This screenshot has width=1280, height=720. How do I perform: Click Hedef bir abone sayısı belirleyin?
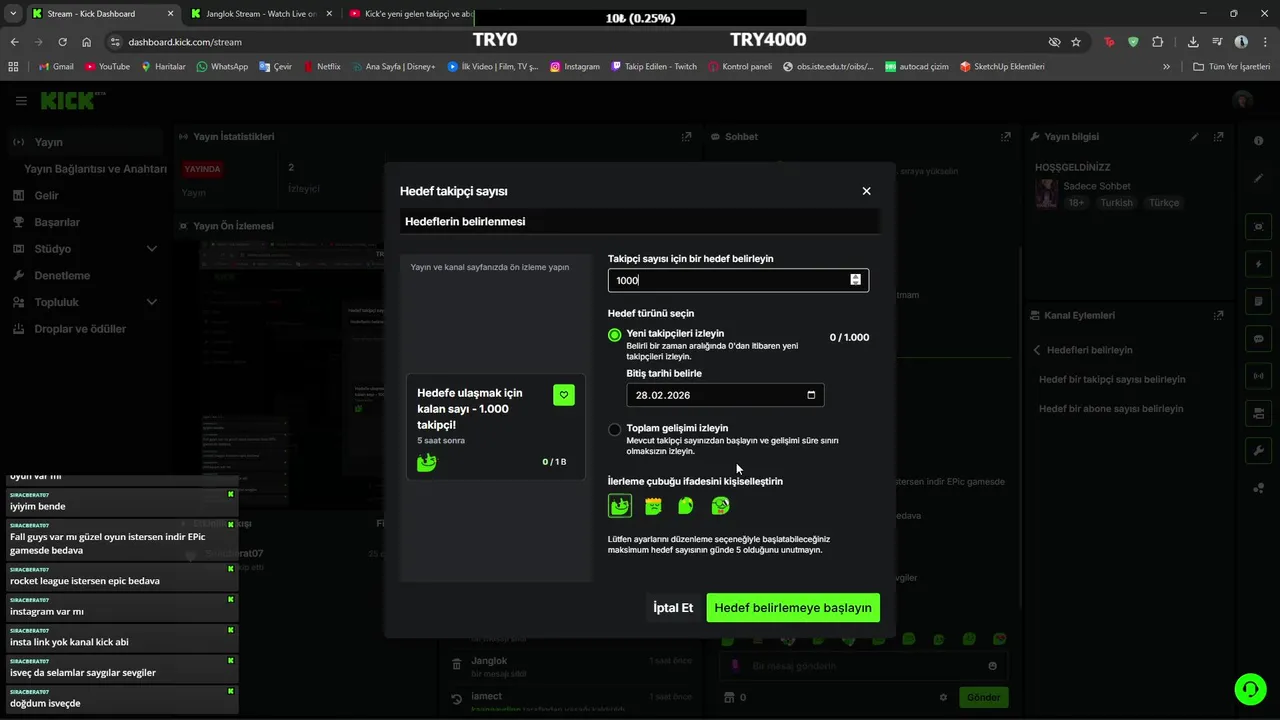tap(1111, 409)
